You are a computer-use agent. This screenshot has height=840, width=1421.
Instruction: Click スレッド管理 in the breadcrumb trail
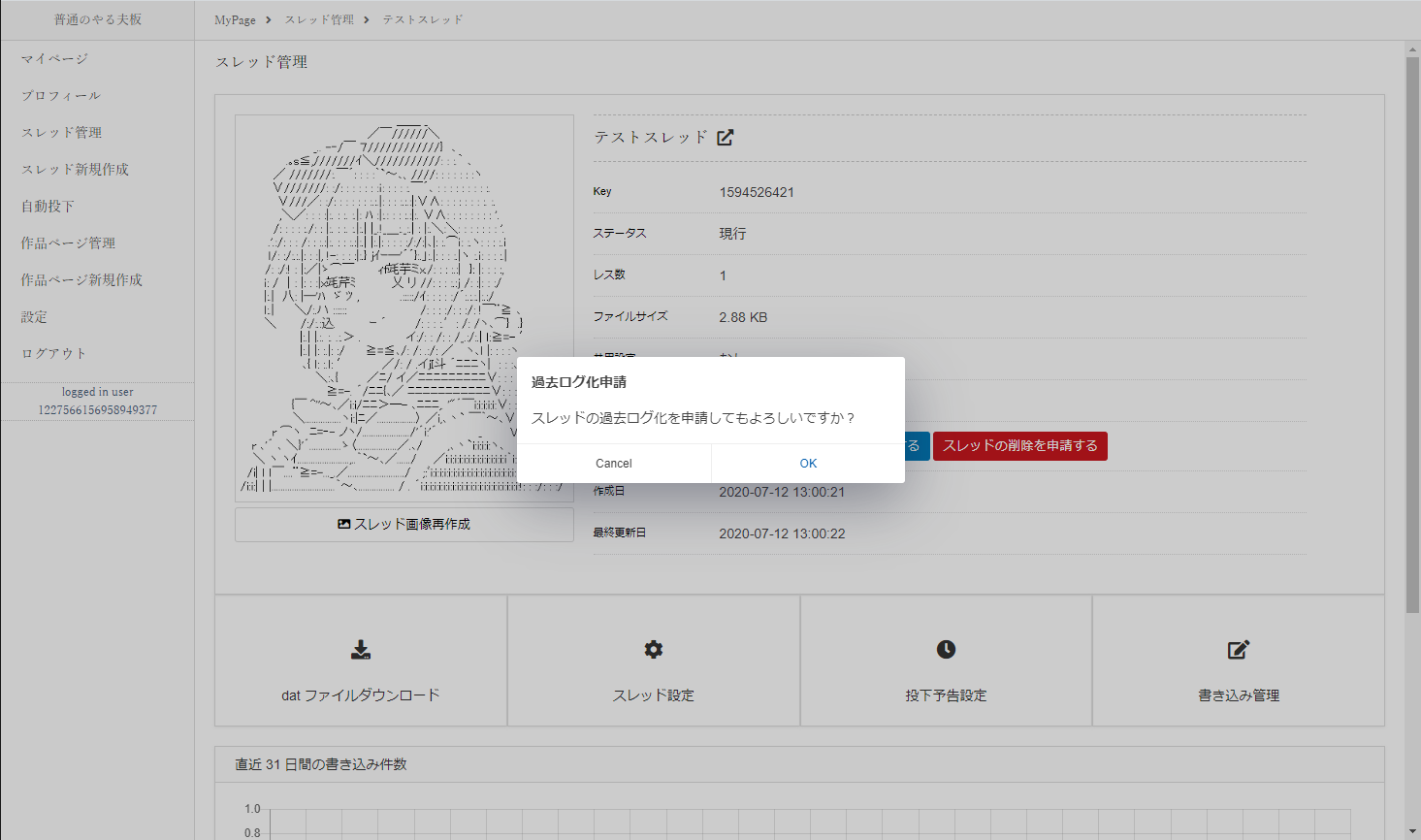320,18
